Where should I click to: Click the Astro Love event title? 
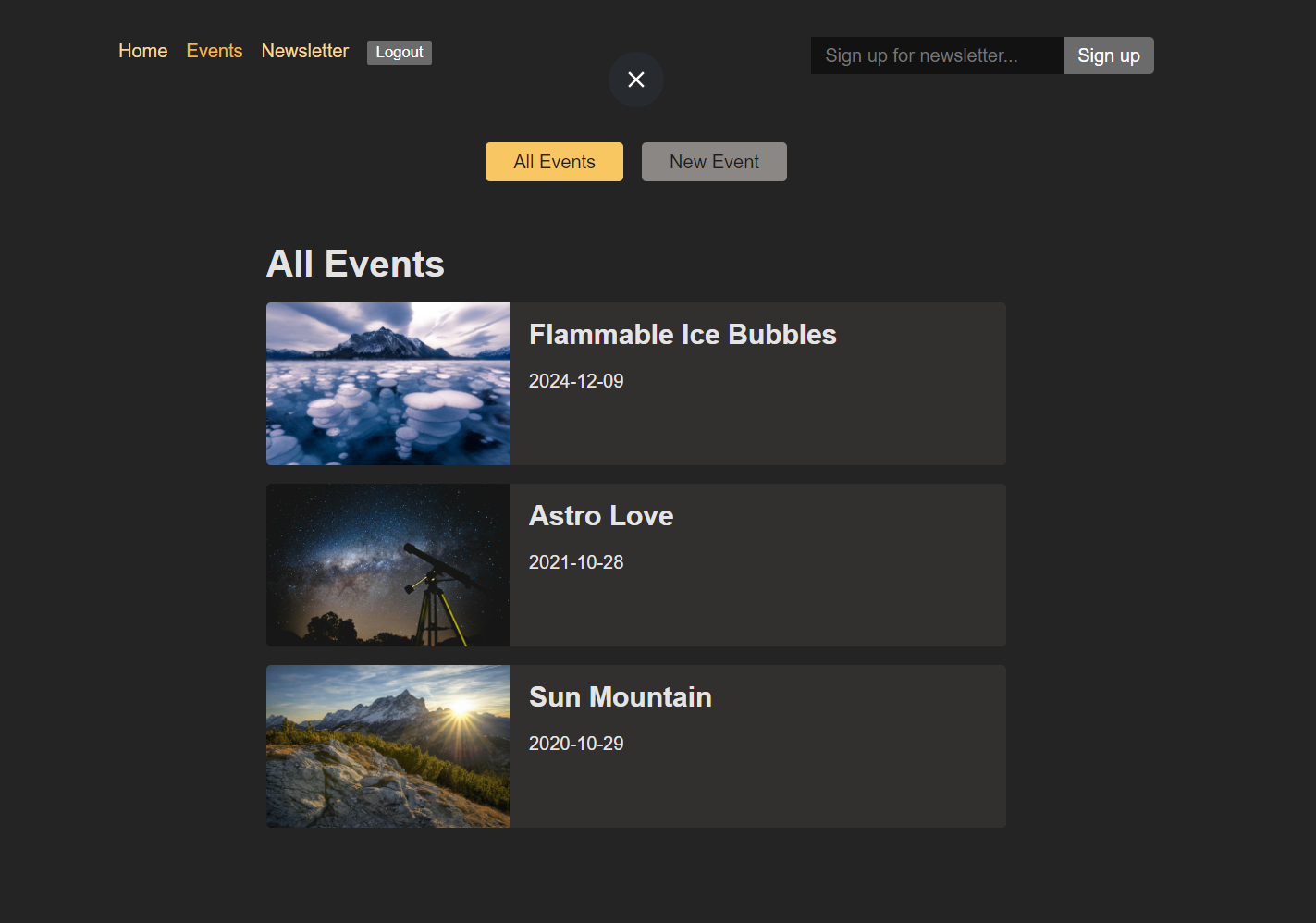point(601,515)
